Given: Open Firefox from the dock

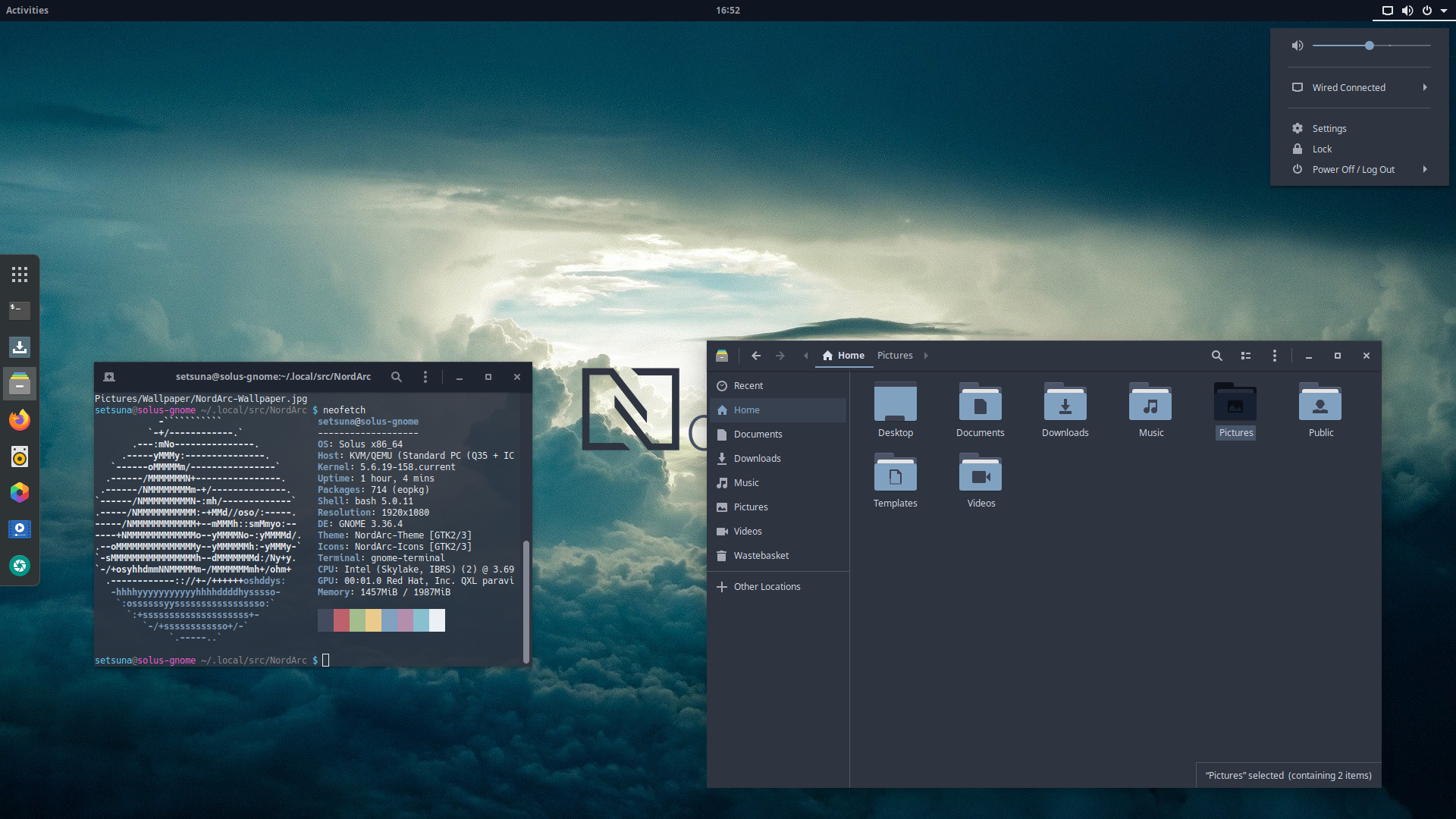Looking at the screenshot, I should [20, 420].
